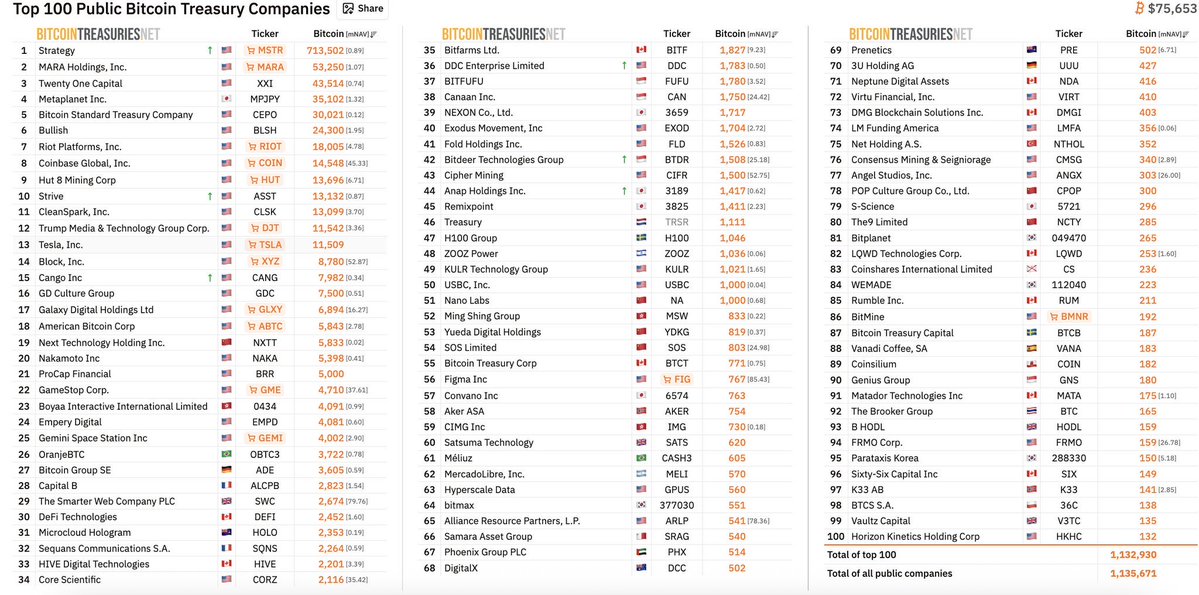Open the BMNR ticker cart link
Image resolution: width=1199 pixels, height=595 pixels.
tap(1069, 316)
